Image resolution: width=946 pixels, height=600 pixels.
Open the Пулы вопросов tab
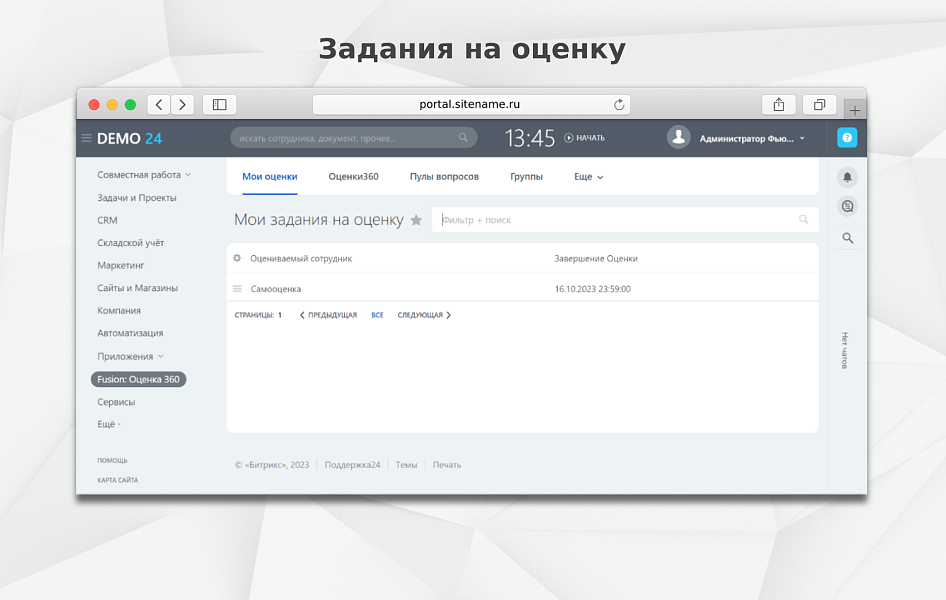[443, 176]
